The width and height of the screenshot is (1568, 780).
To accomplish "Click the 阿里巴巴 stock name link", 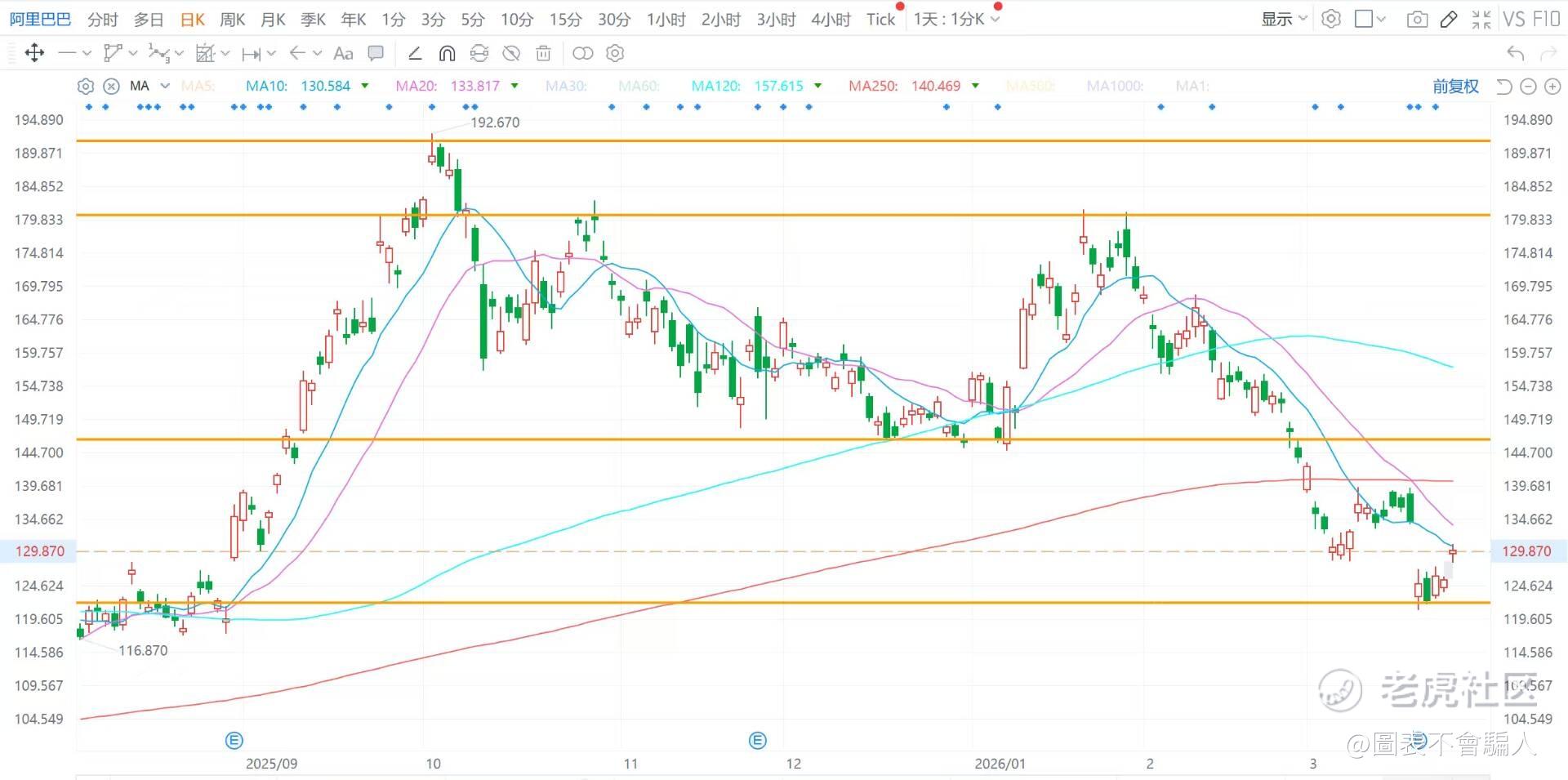I will [x=40, y=19].
